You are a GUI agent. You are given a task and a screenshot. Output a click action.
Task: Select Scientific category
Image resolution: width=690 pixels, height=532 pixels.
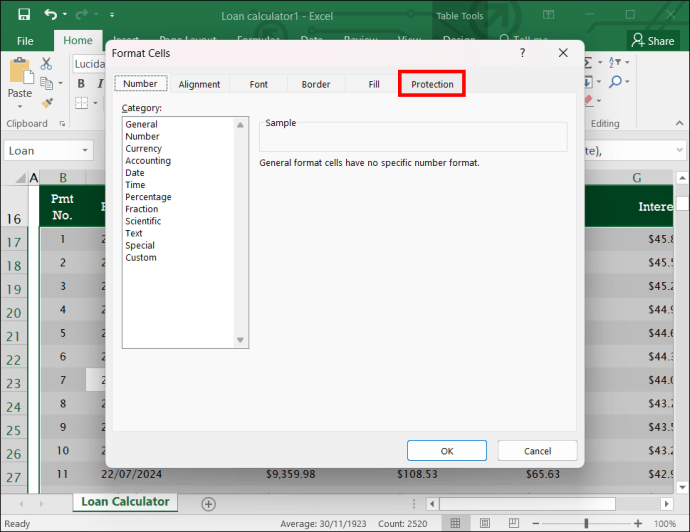143,221
